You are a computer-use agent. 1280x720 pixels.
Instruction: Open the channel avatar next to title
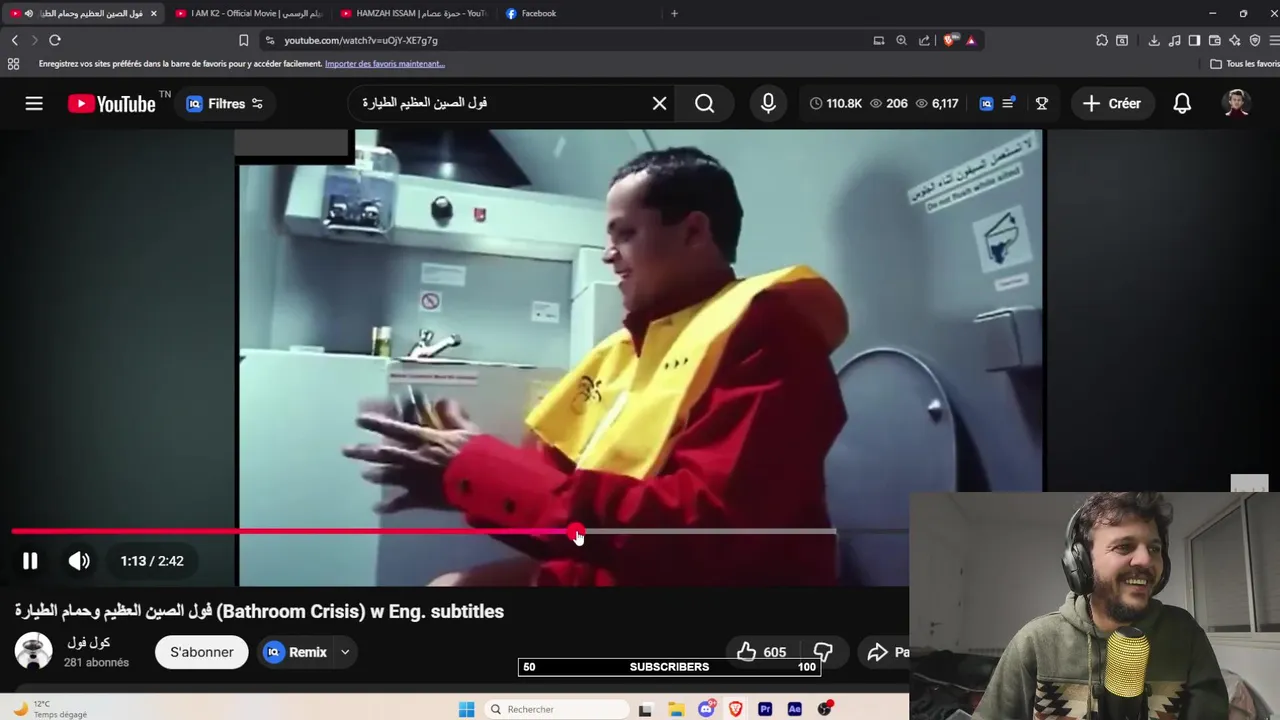tap(33, 652)
